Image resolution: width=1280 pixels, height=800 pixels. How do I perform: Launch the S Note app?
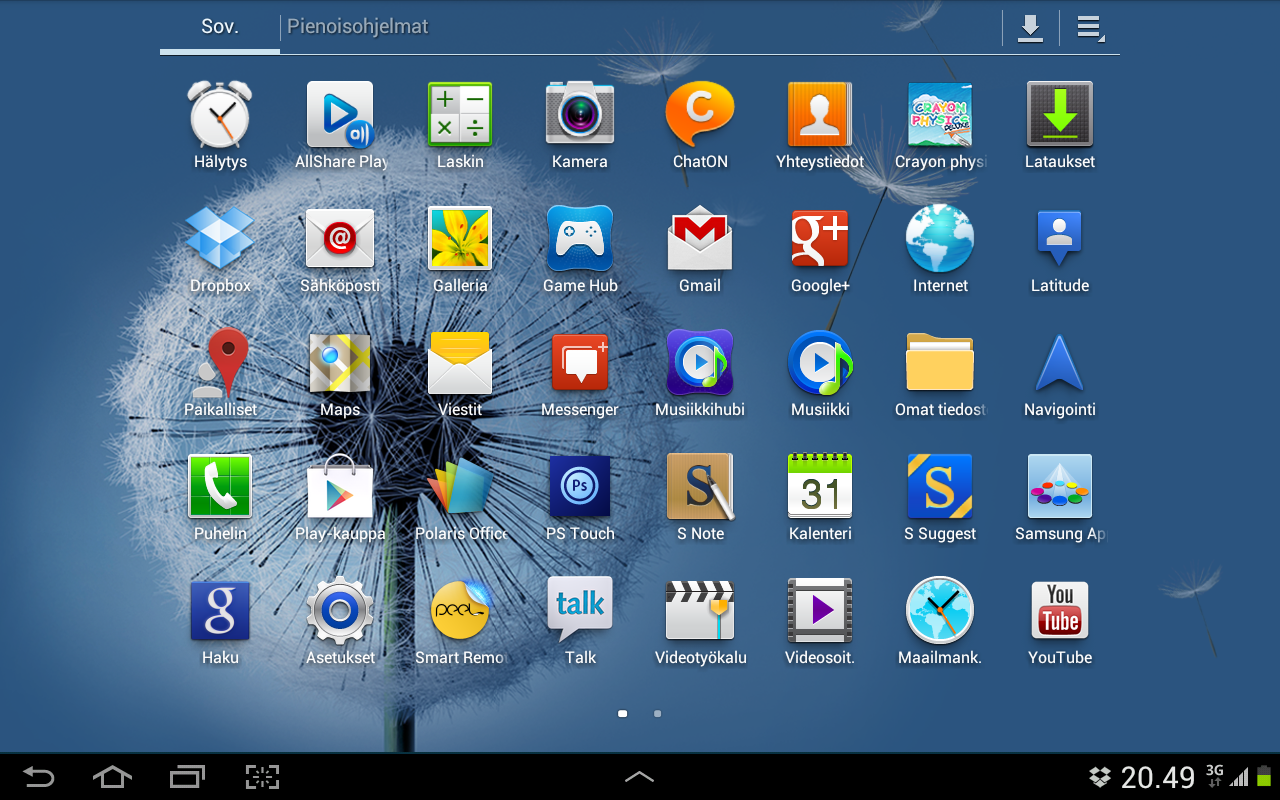(x=700, y=498)
